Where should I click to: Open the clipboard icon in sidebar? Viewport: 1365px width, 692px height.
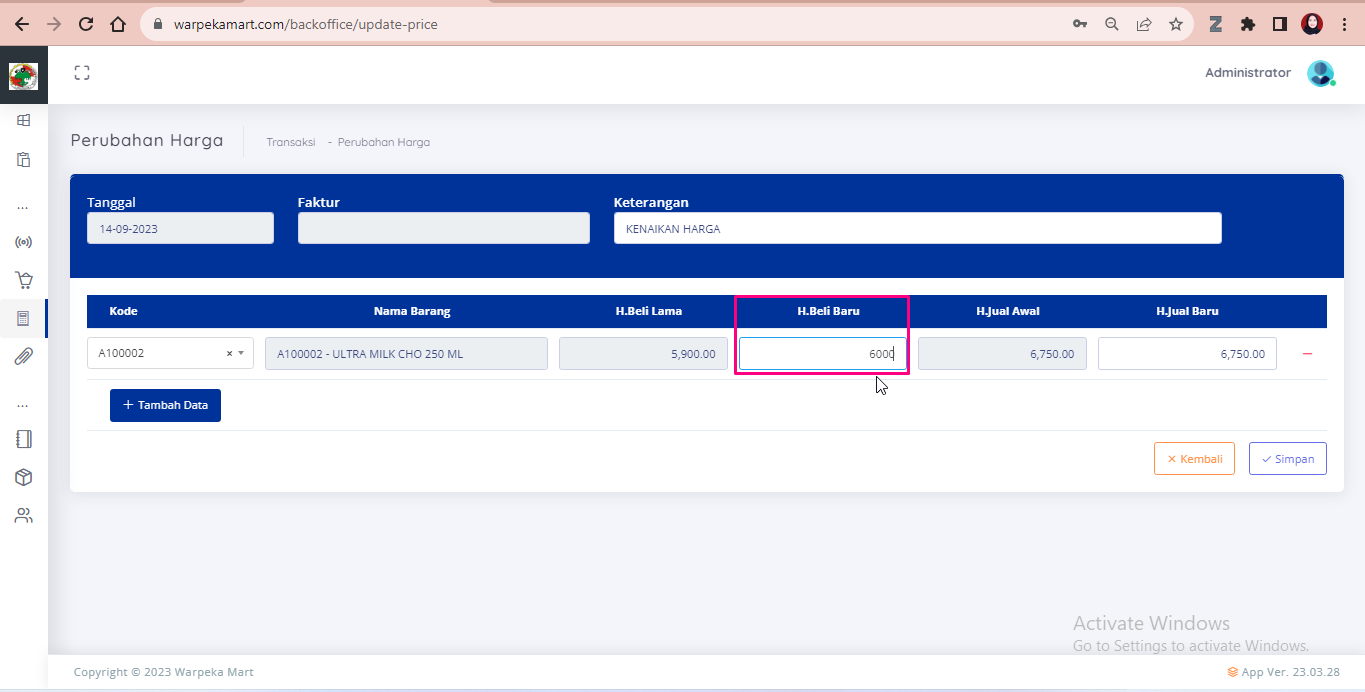point(23,159)
